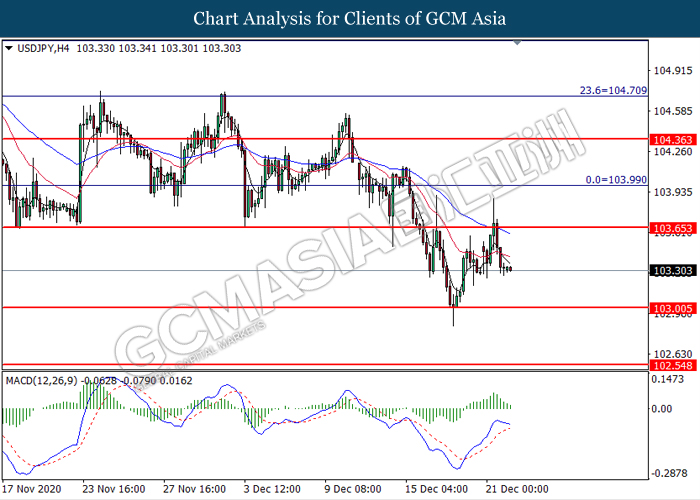Click the OHLC values 103.330 103.341 103.301 103.303
This screenshot has height=500, width=700.
tap(158, 48)
